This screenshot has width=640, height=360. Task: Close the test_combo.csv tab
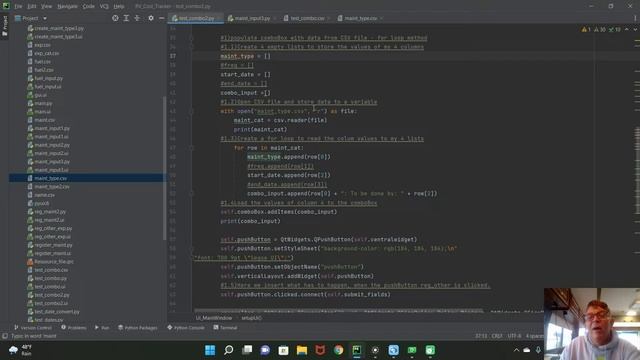pyautogui.click(x=329, y=18)
